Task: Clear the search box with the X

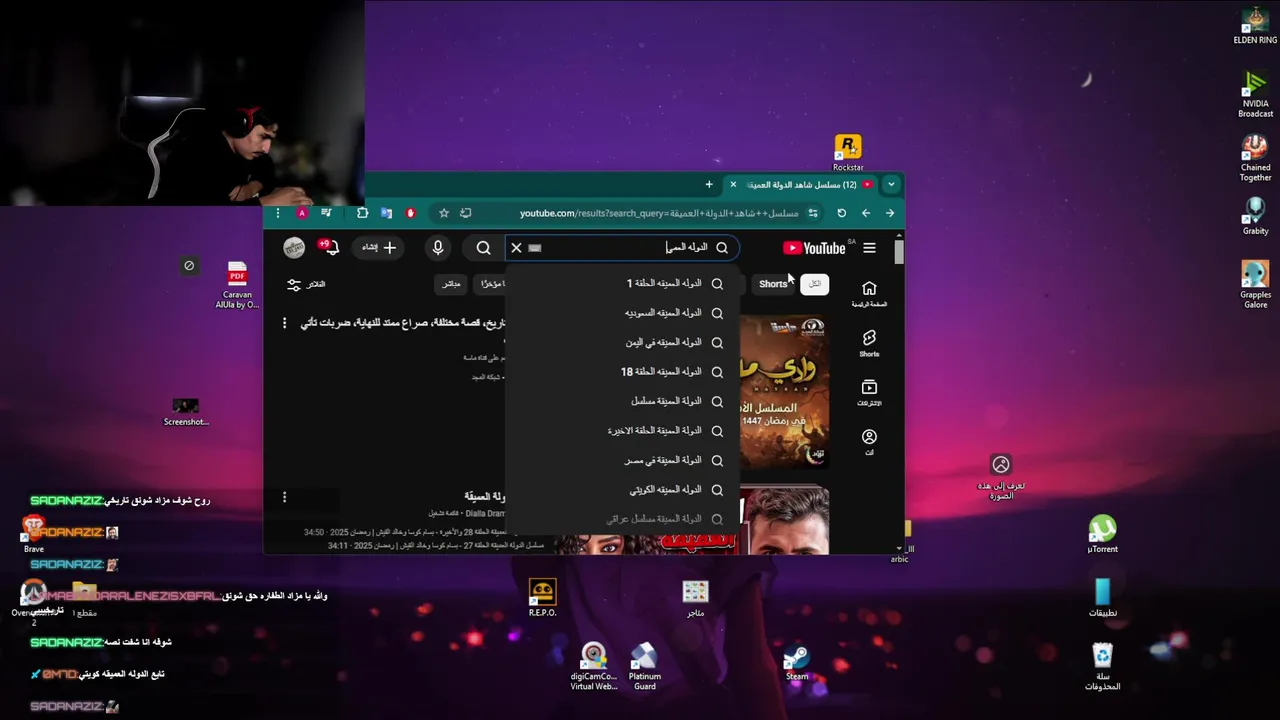Action: pyautogui.click(x=516, y=248)
